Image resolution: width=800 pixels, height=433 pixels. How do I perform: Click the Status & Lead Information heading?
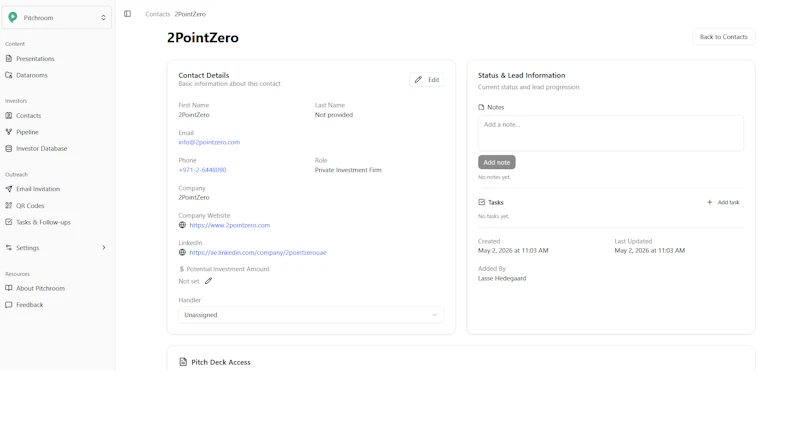(521, 75)
